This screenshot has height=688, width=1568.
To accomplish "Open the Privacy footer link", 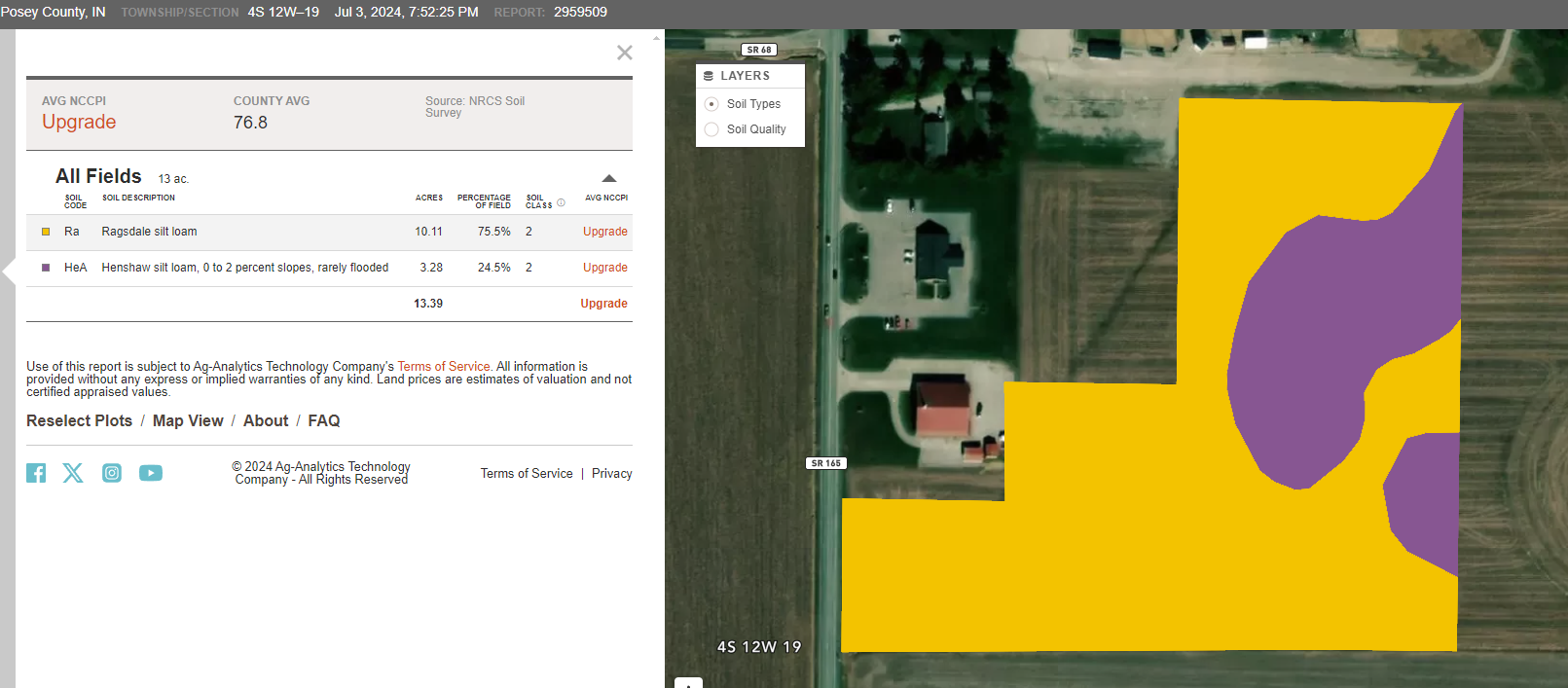I will click(611, 474).
